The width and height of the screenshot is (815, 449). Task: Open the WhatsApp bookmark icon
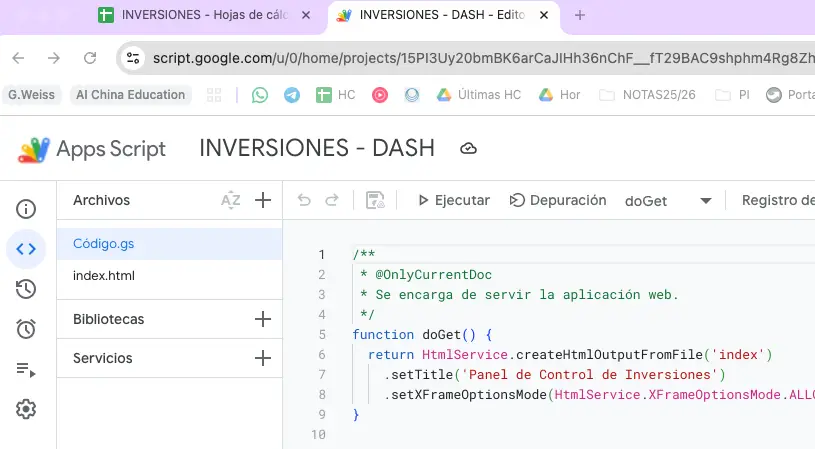260,95
